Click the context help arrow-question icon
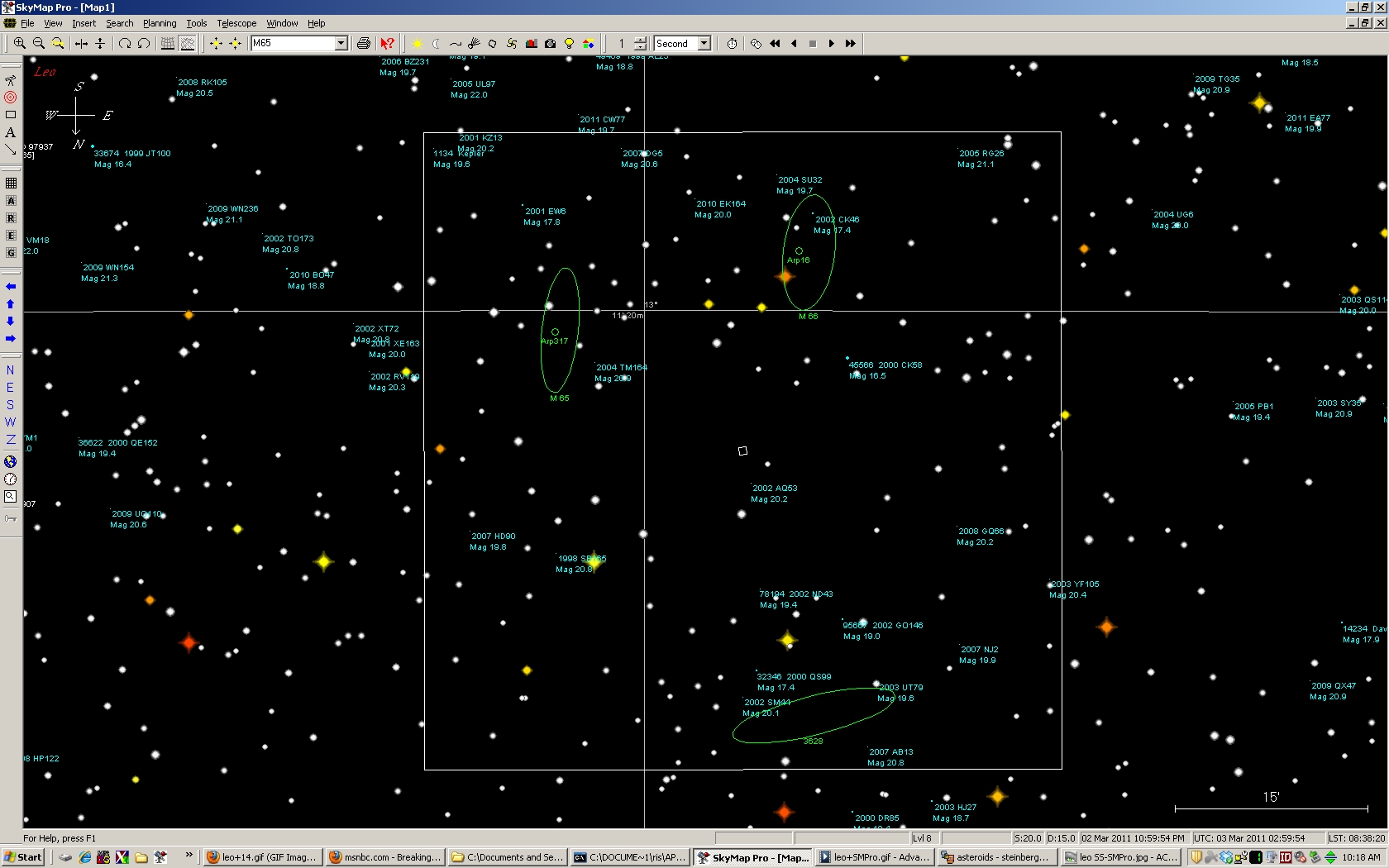This screenshot has height=868, width=1389. [x=387, y=43]
